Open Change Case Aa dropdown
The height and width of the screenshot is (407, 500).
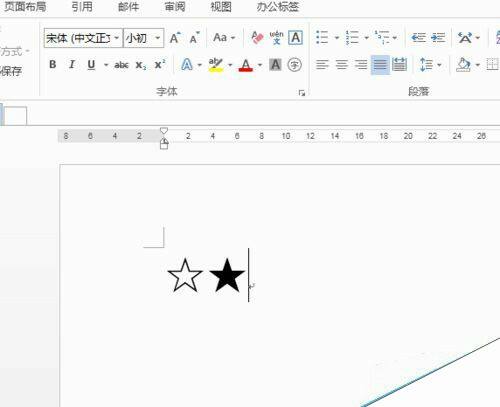click(224, 38)
